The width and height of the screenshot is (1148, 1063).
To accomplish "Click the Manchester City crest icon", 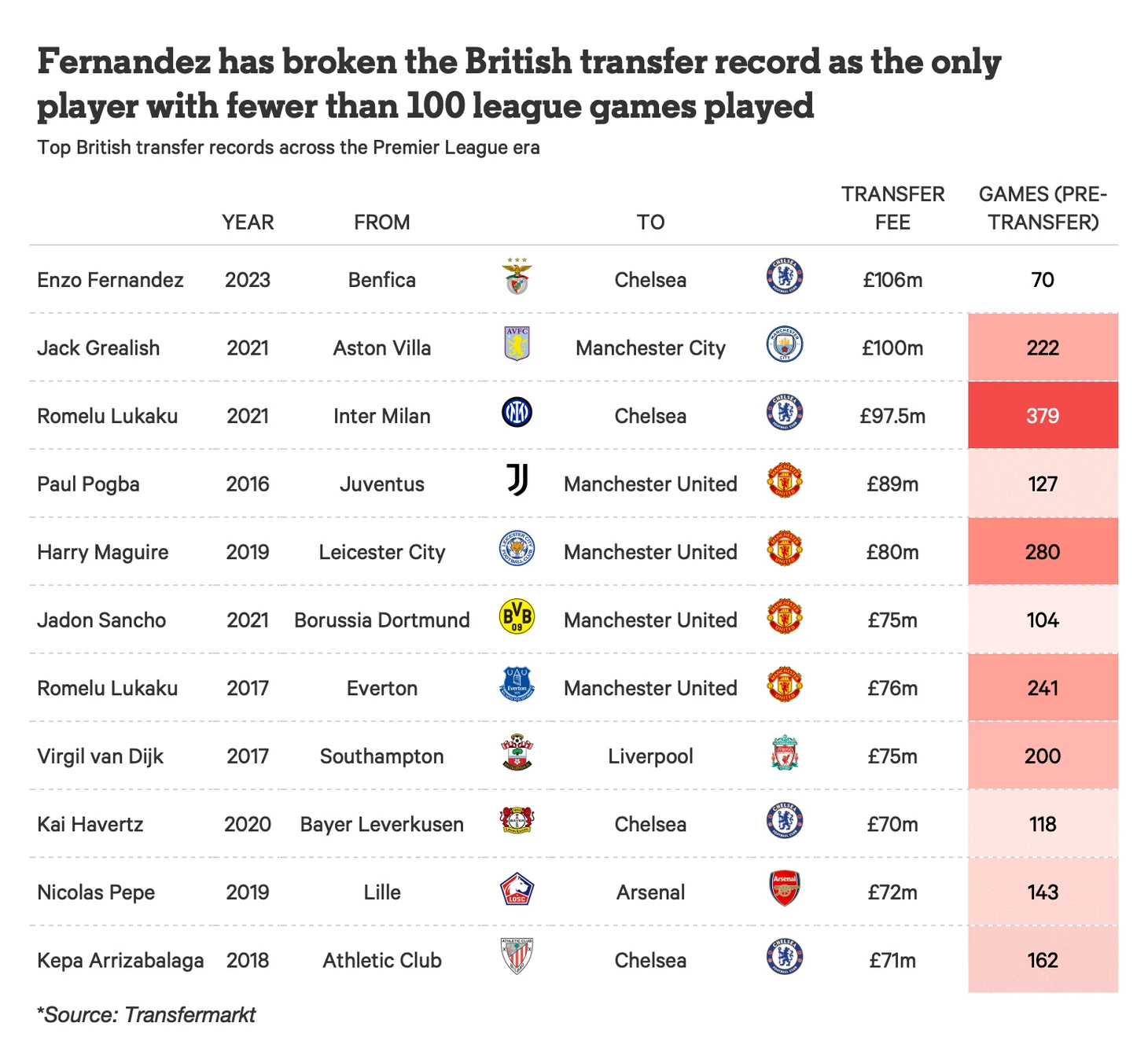I will pyautogui.click(x=785, y=344).
